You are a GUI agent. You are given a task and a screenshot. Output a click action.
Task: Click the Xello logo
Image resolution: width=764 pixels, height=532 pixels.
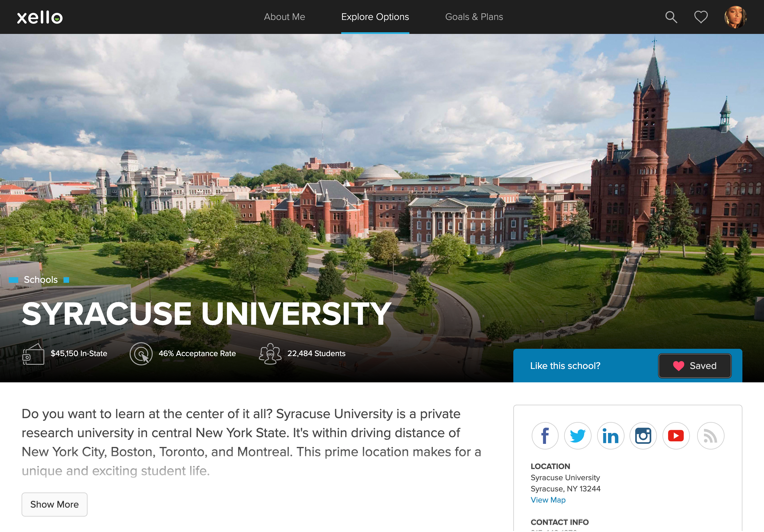39,17
